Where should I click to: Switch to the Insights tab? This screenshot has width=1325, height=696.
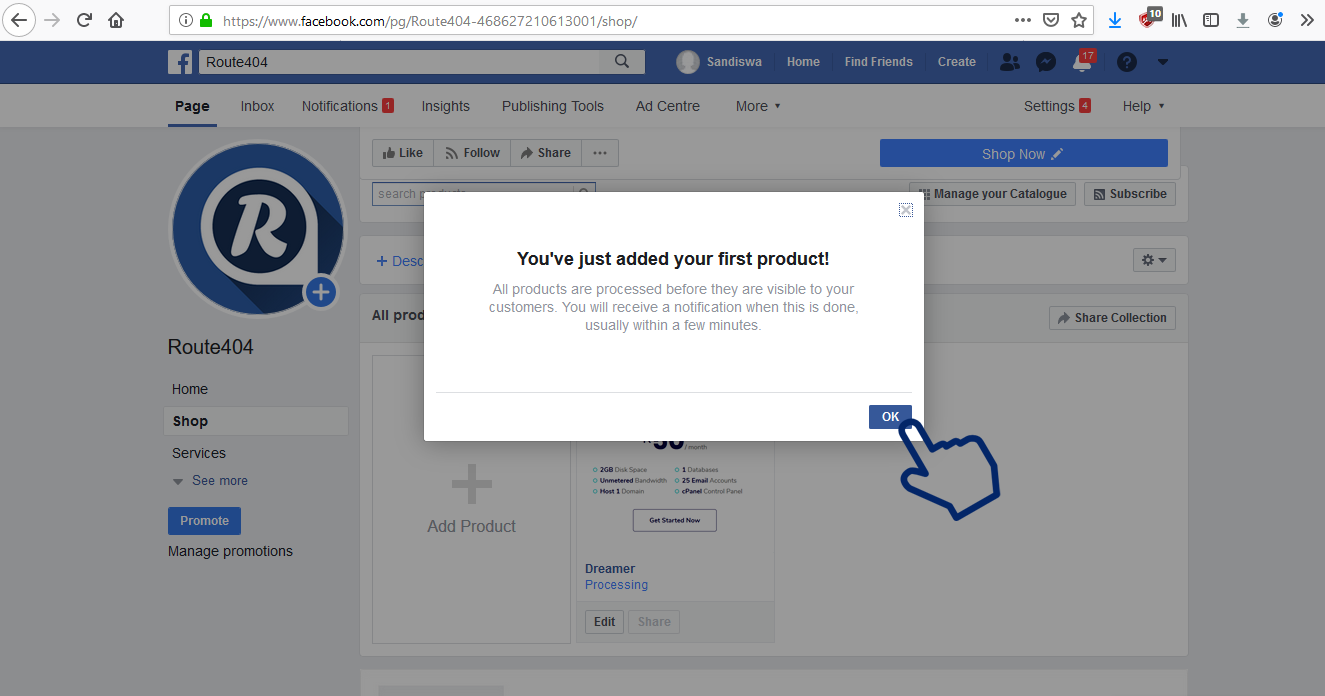(445, 106)
